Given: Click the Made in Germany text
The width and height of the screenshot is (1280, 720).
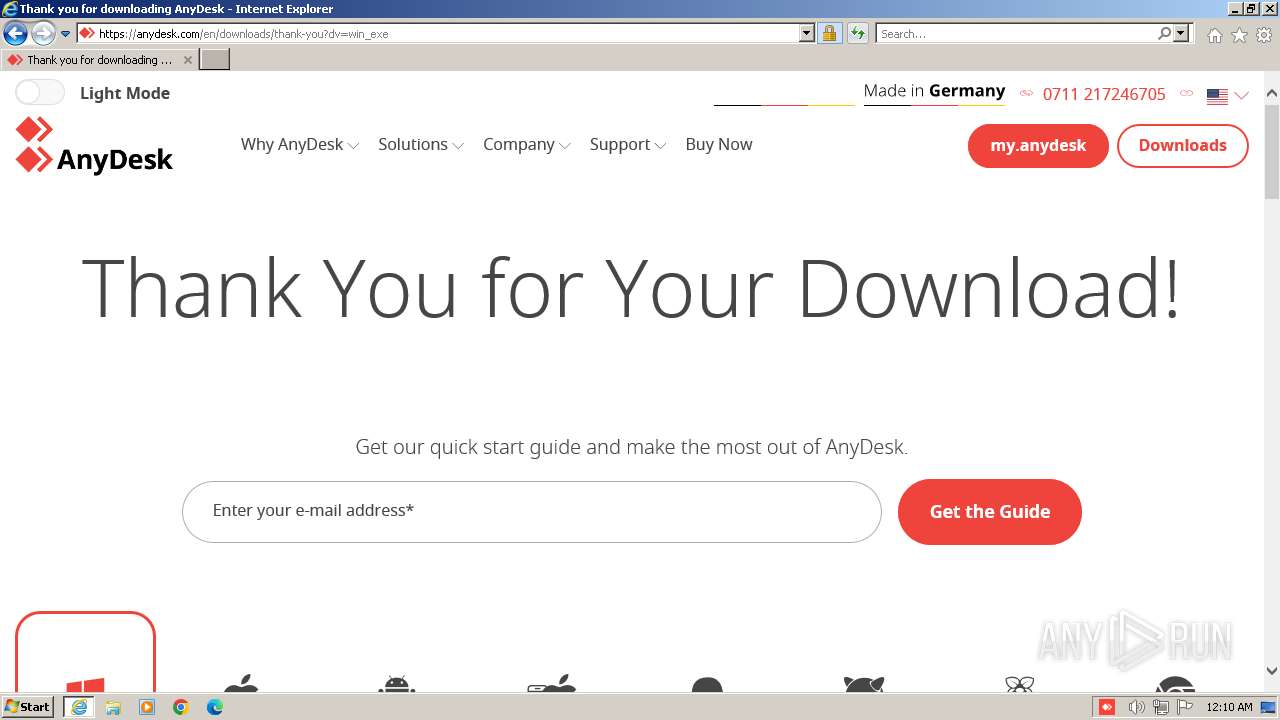Looking at the screenshot, I should click(934, 91).
